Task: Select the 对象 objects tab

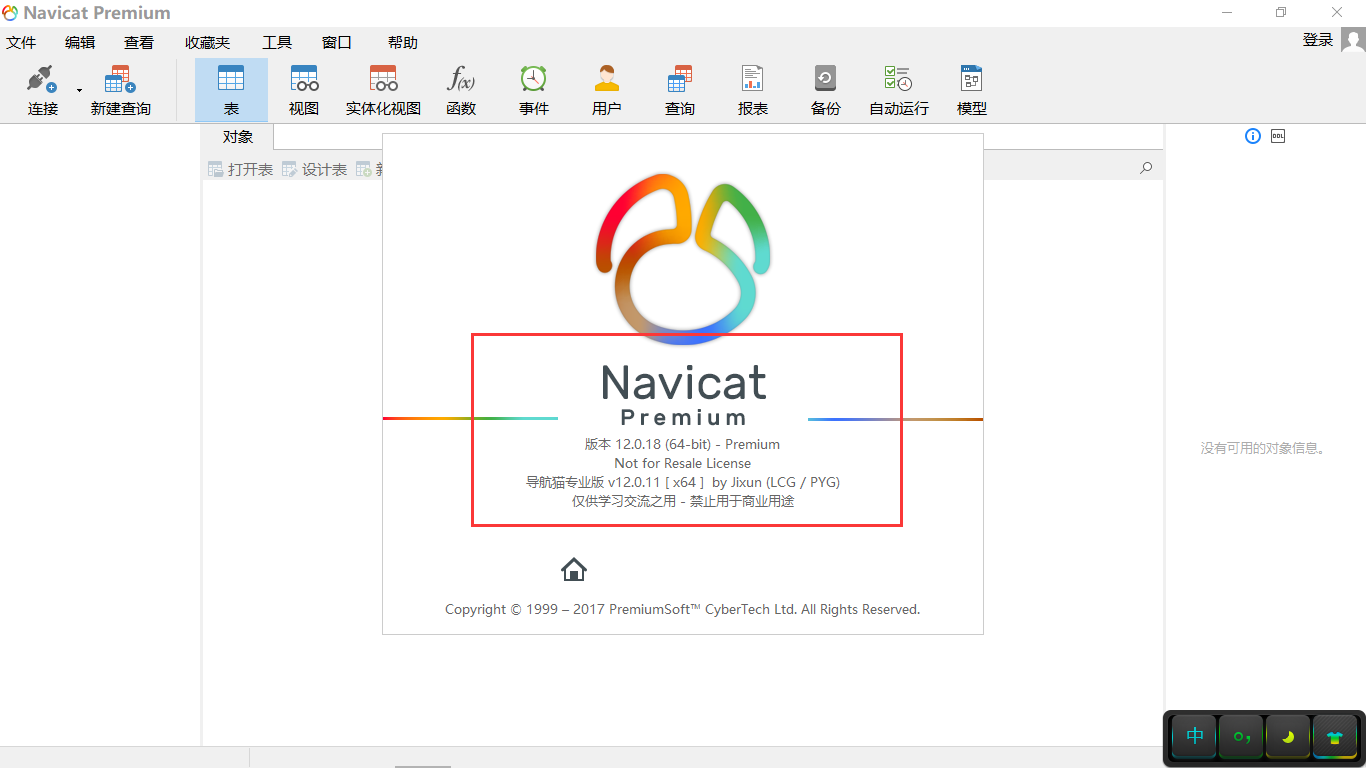Action: pyautogui.click(x=238, y=137)
